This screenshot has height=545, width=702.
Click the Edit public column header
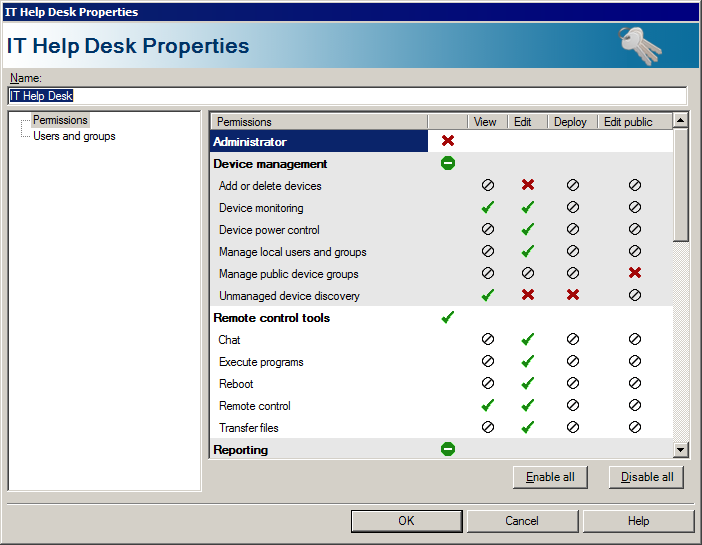tap(628, 122)
